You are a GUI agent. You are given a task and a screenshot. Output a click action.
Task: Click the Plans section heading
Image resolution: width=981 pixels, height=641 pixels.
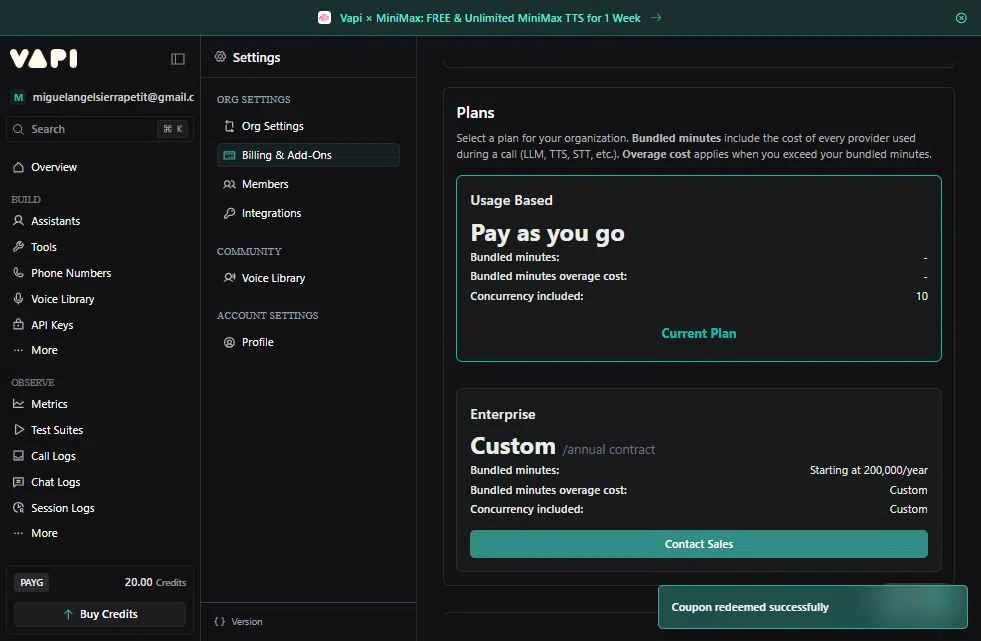[x=475, y=113]
